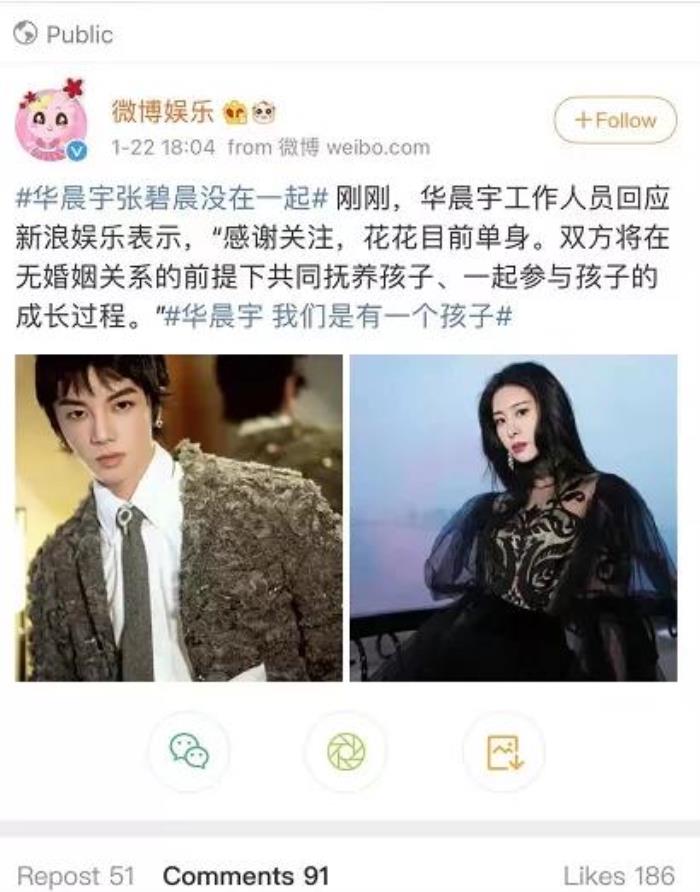View the right photo of woman in black dress
Viewport: 700px width, 892px height.
(x=513, y=518)
